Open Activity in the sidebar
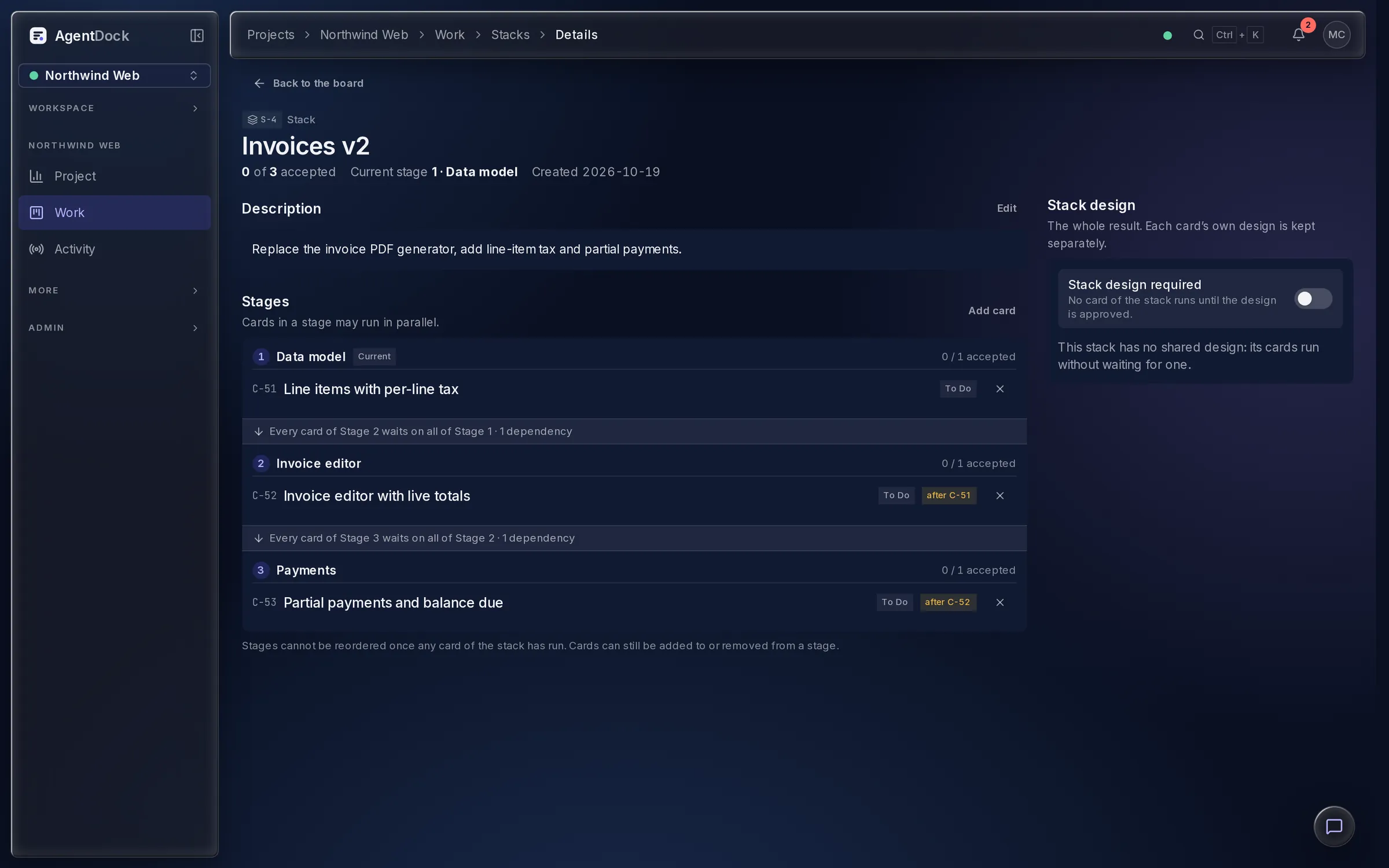 coord(114,249)
